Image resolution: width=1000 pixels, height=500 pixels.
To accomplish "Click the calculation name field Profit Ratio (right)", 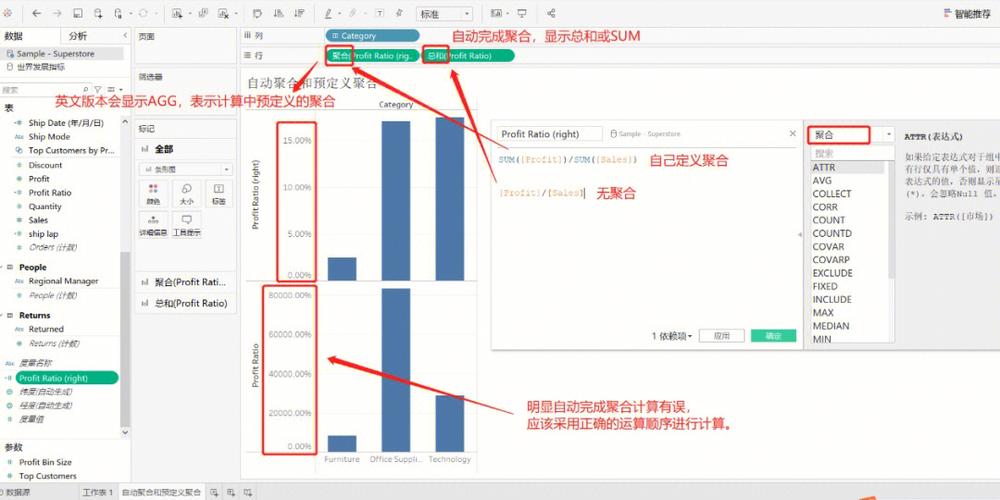I will [549, 134].
